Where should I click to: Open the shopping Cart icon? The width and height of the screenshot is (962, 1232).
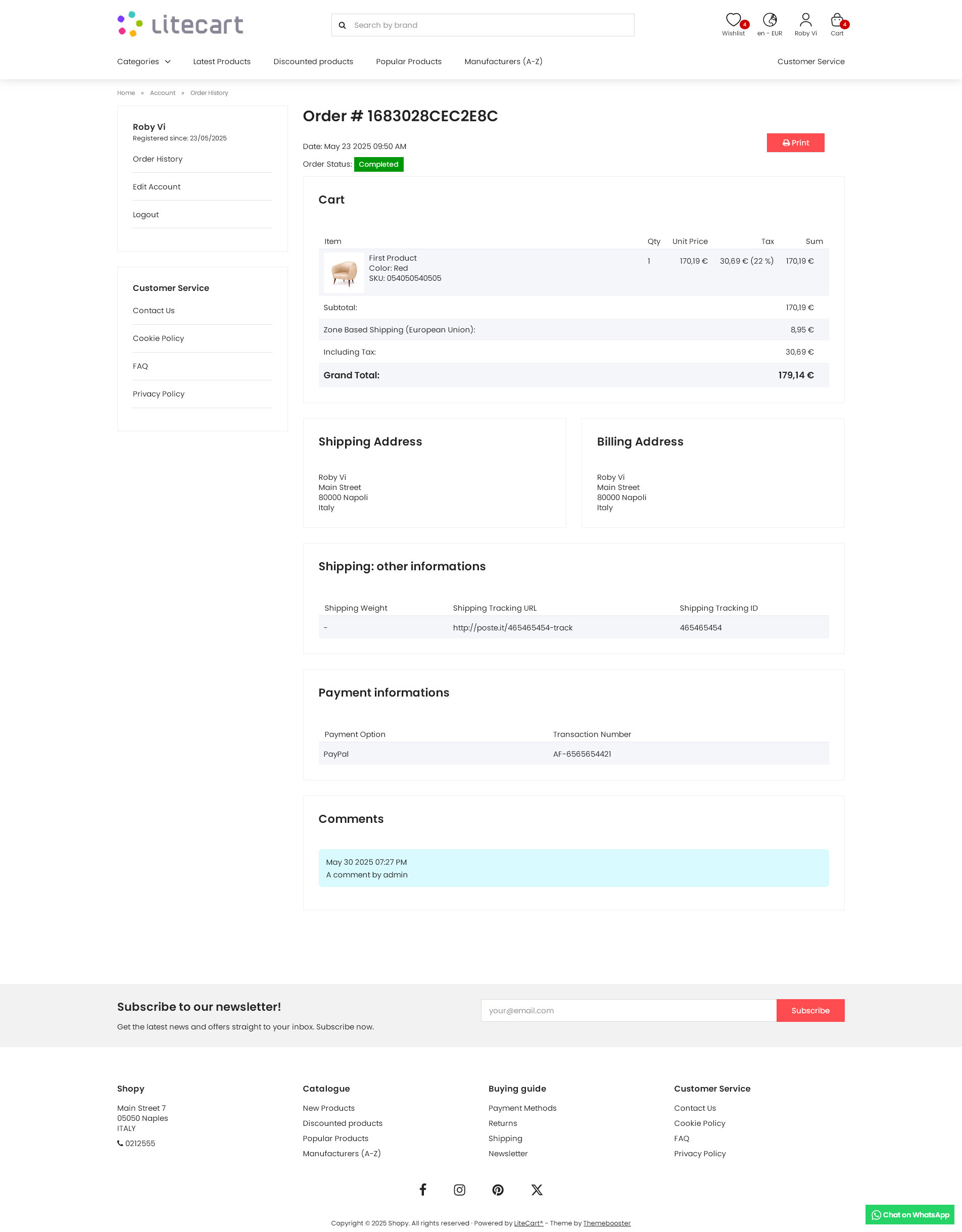[837, 21]
